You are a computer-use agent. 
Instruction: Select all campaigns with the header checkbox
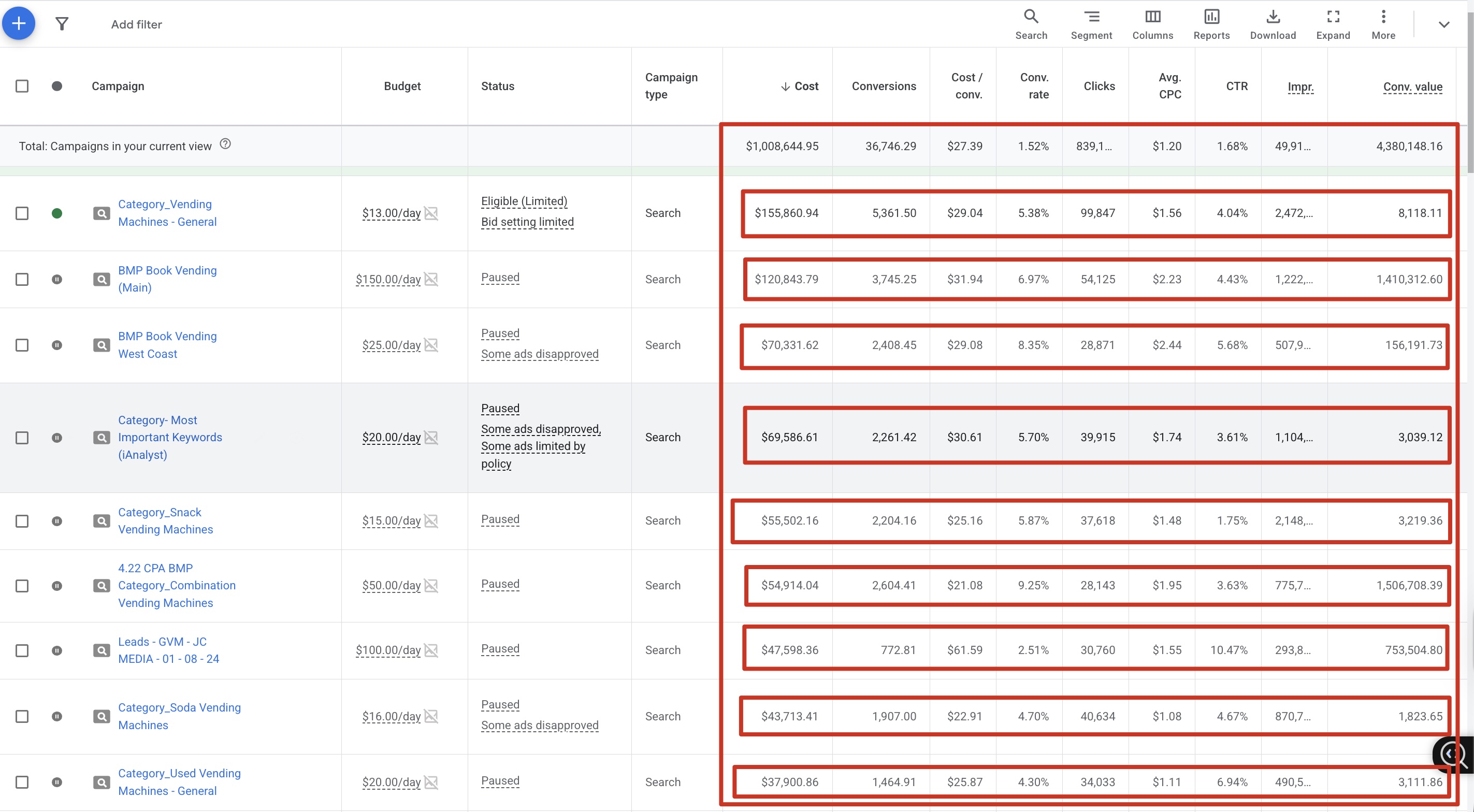[x=22, y=86]
